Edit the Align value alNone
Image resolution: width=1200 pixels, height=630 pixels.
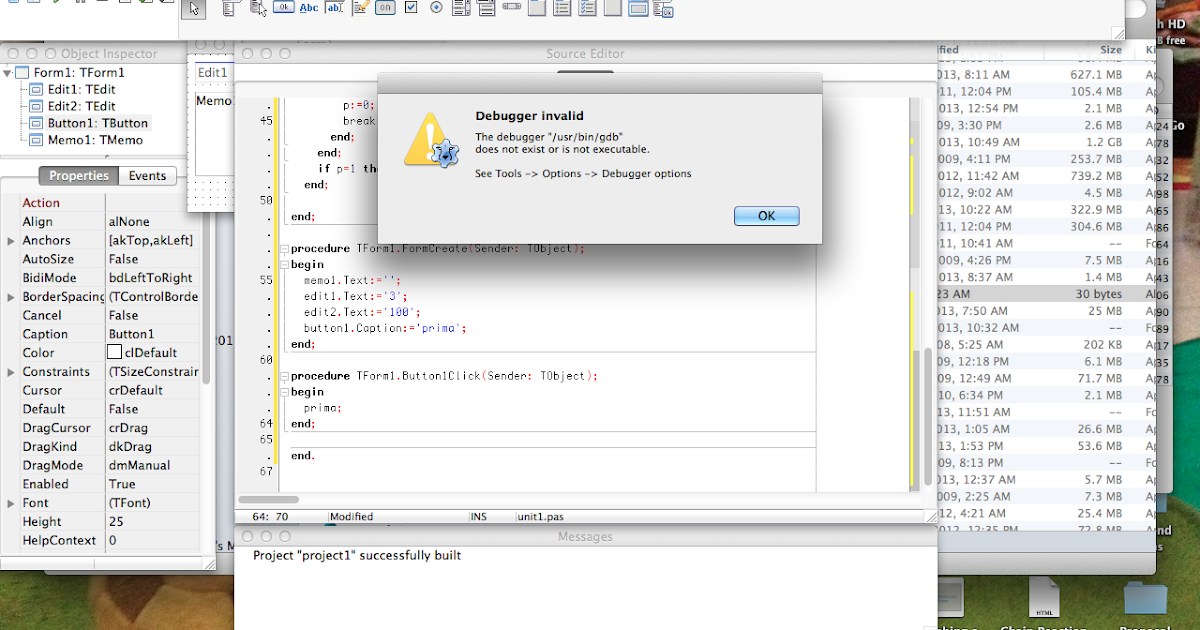pos(152,222)
